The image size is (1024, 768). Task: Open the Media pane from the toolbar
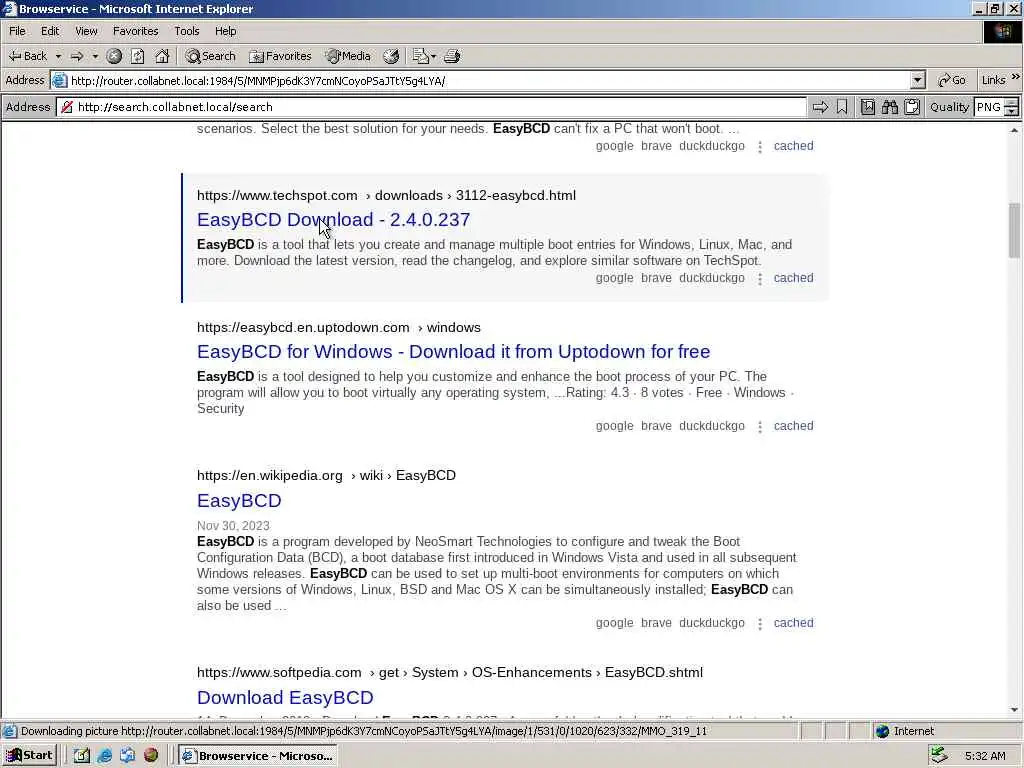[348, 56]
